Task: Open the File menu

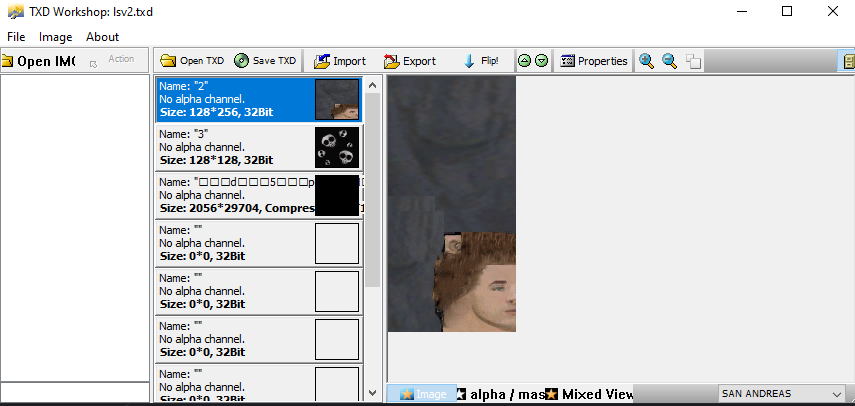Action: point(16,37)
